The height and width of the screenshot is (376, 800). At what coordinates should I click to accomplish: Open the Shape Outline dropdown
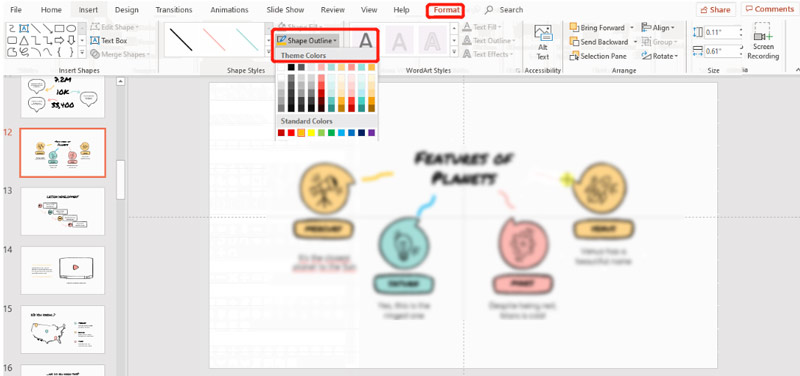point(307,40)
